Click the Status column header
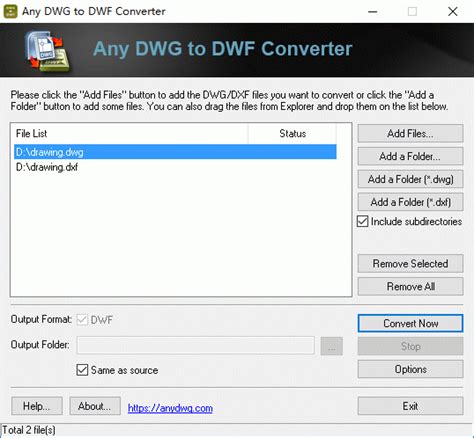Image resolution: width=474 pixels, height=438 pixels. pos(292,134)
